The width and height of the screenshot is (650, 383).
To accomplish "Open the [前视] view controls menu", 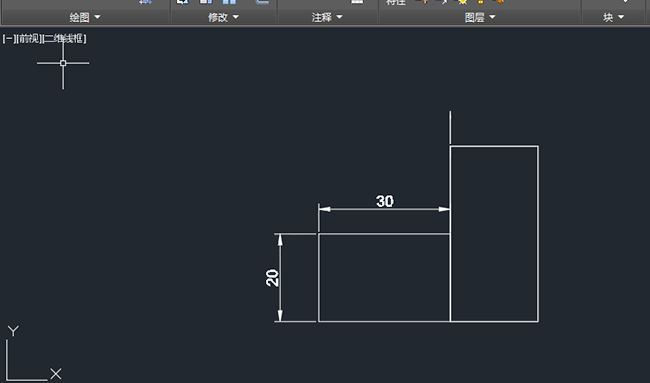I will click(x=28, y=39).
